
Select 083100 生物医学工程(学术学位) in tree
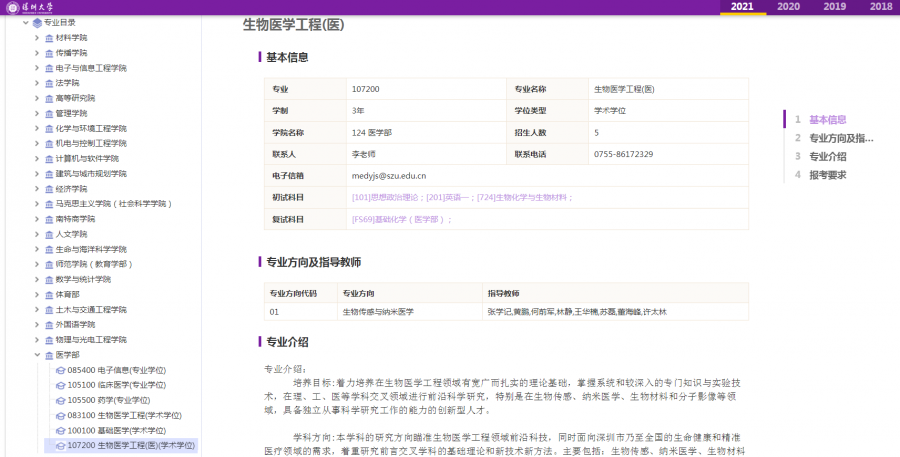124,415
